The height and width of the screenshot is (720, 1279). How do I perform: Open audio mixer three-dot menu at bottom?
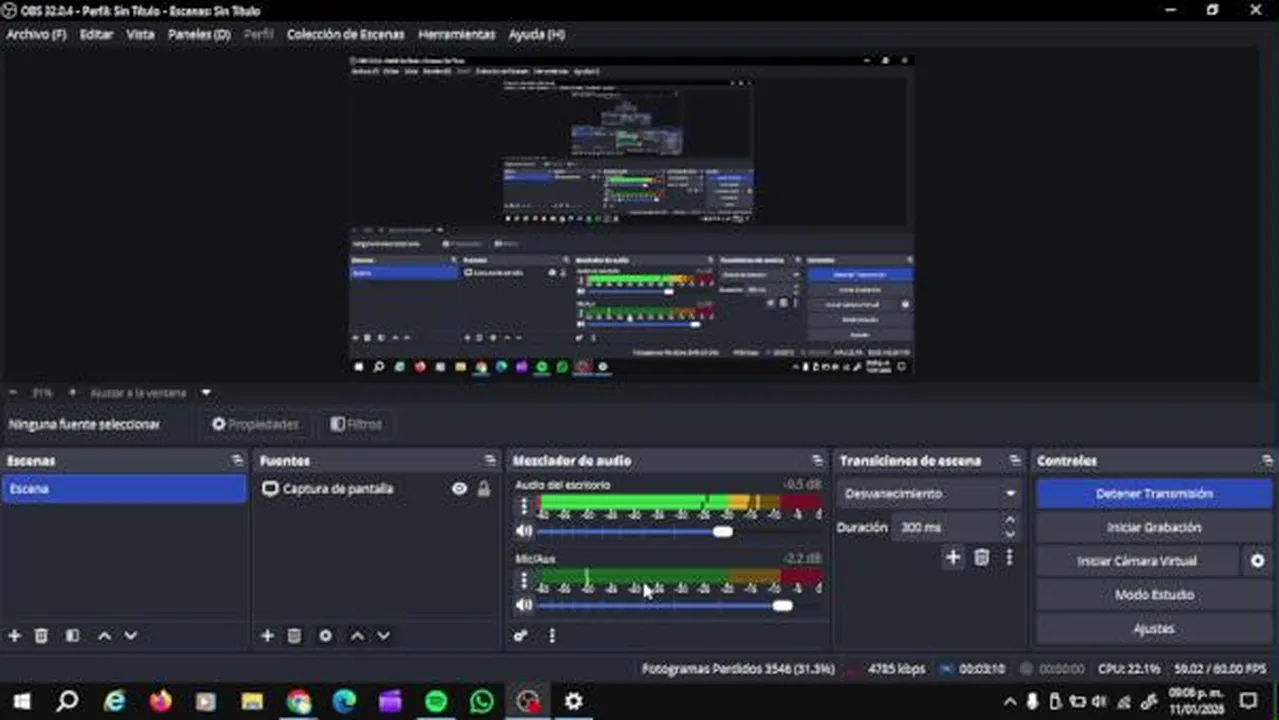(x=552, y=635)
